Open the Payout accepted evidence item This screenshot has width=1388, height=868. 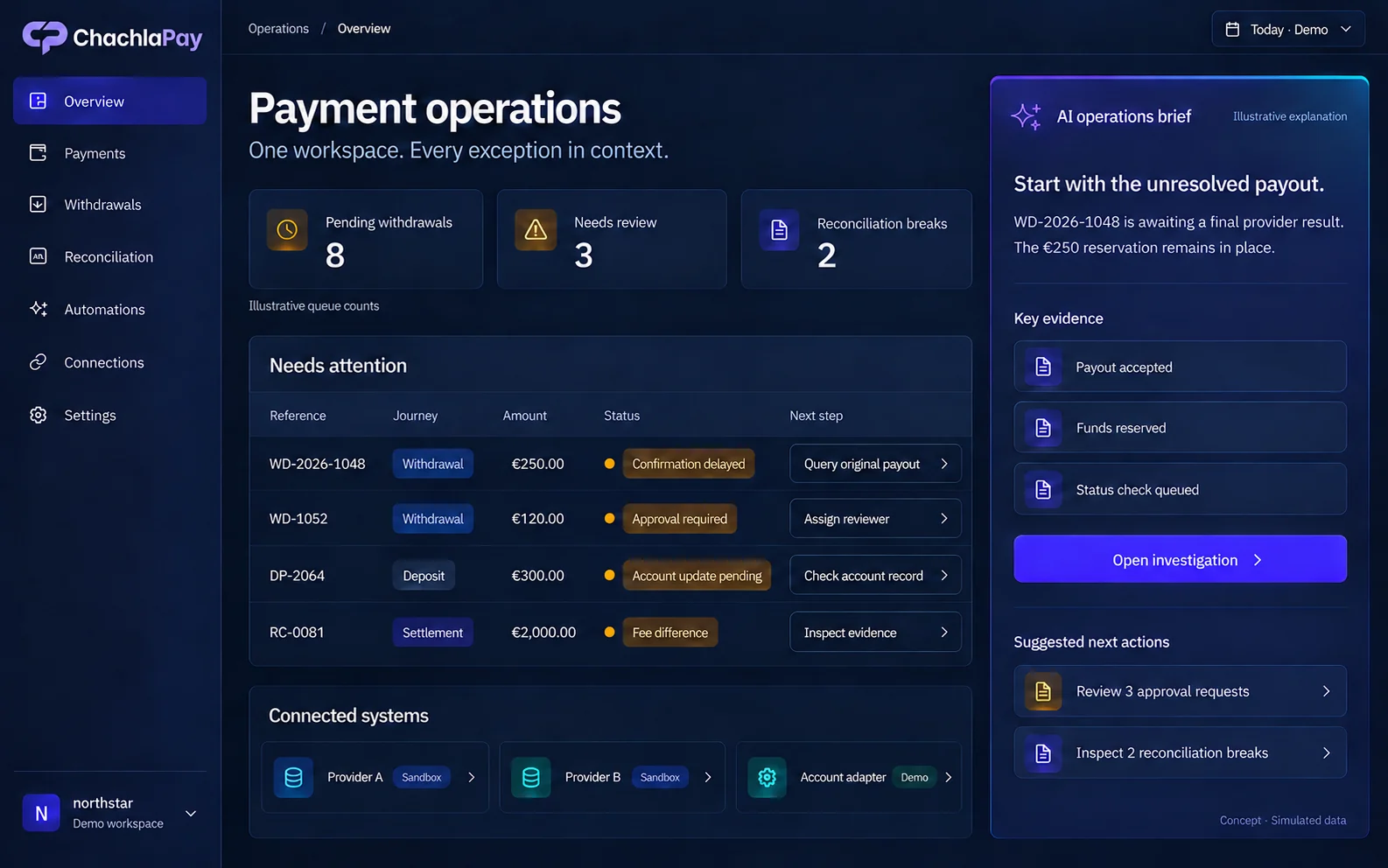(1180, 367)
